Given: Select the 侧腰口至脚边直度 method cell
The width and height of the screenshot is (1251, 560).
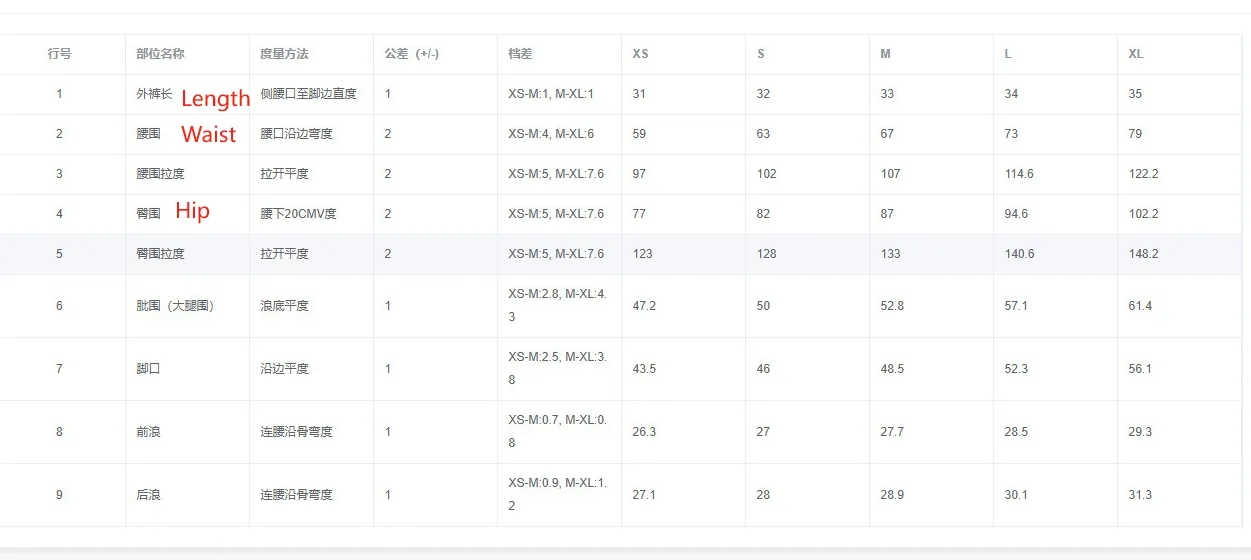Looking at the screenshot, I should [x=308, y=94].
